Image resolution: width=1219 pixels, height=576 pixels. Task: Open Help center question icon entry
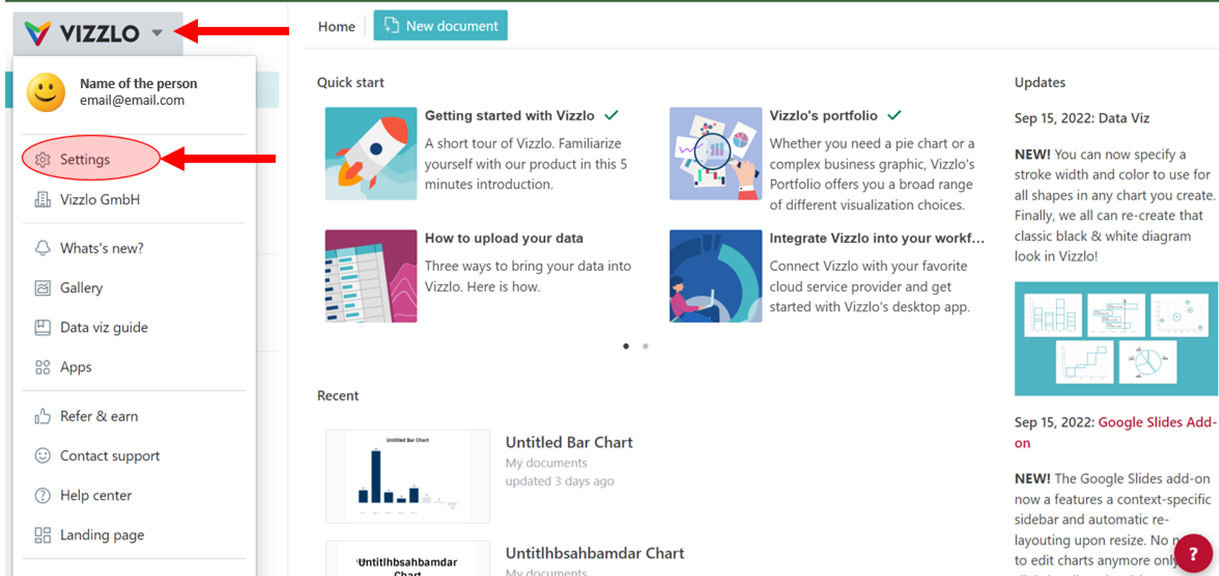[43, 495]
